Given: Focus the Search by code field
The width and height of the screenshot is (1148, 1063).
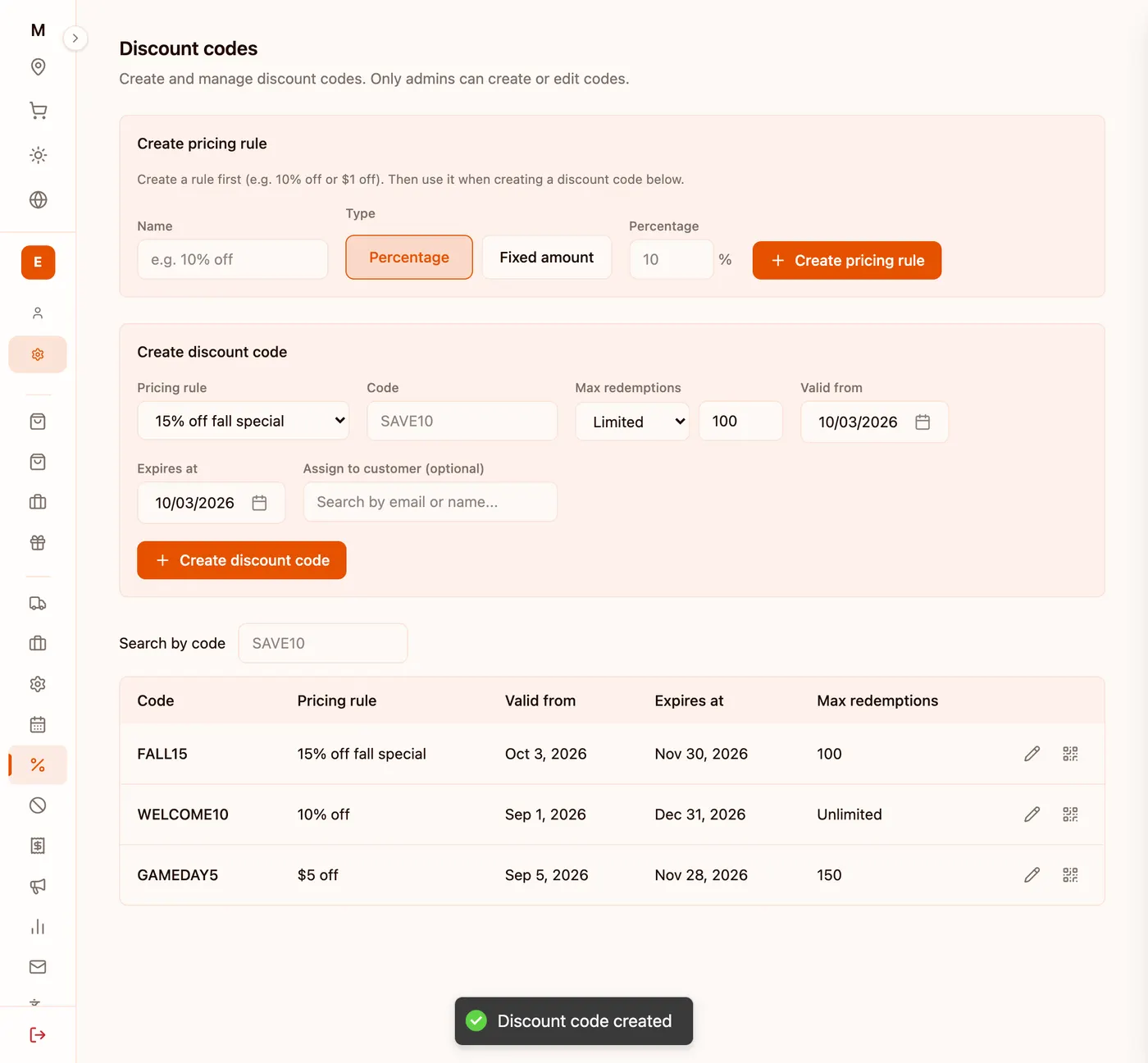Looking at the screenshot, I should [x=323, y=643].
